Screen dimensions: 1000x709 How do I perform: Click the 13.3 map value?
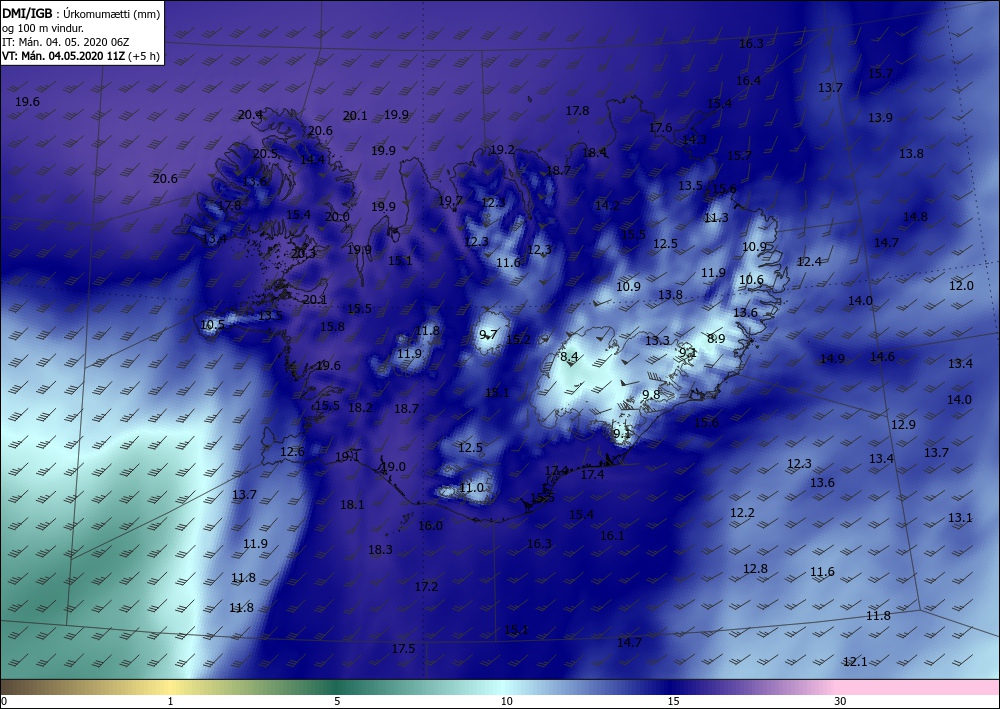(x=657, y=341)
